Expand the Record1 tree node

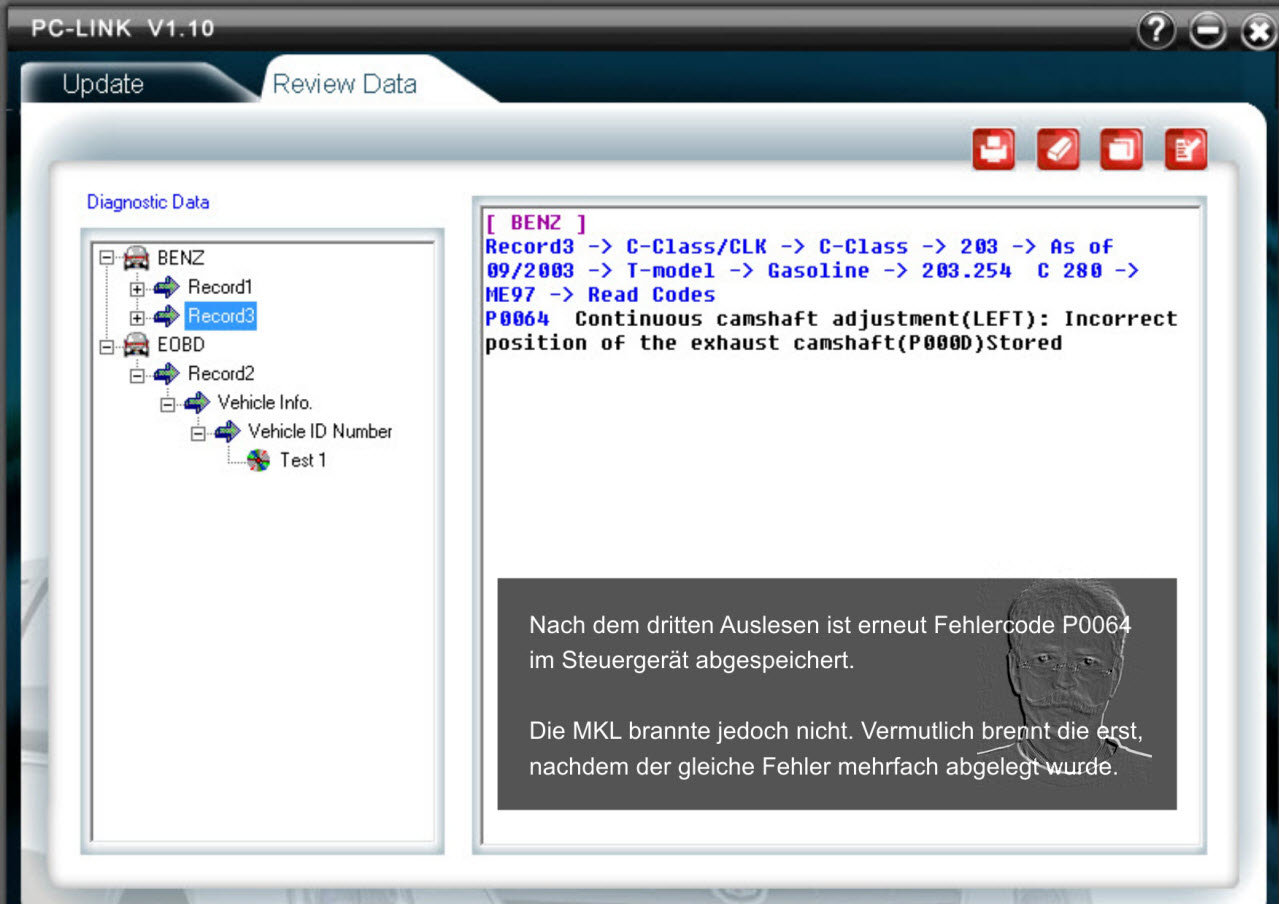[138, 289]
